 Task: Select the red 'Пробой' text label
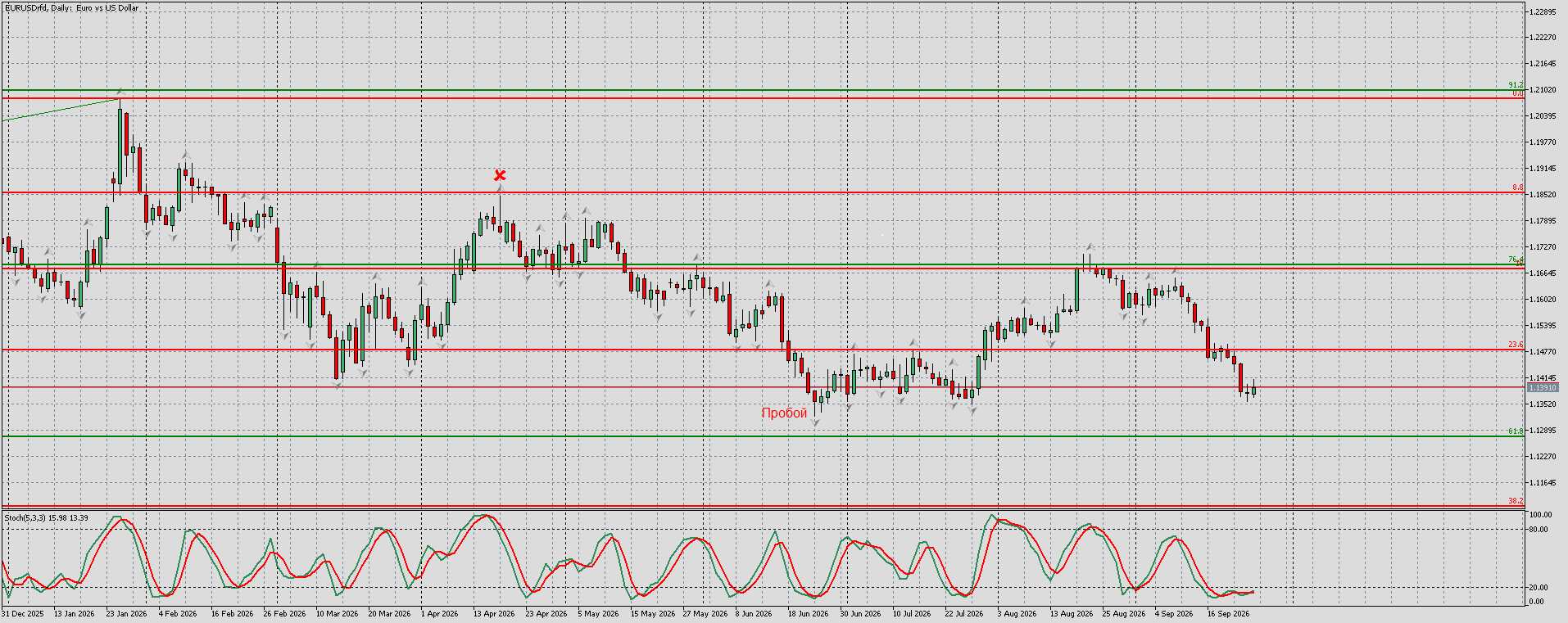pos(784,413)
